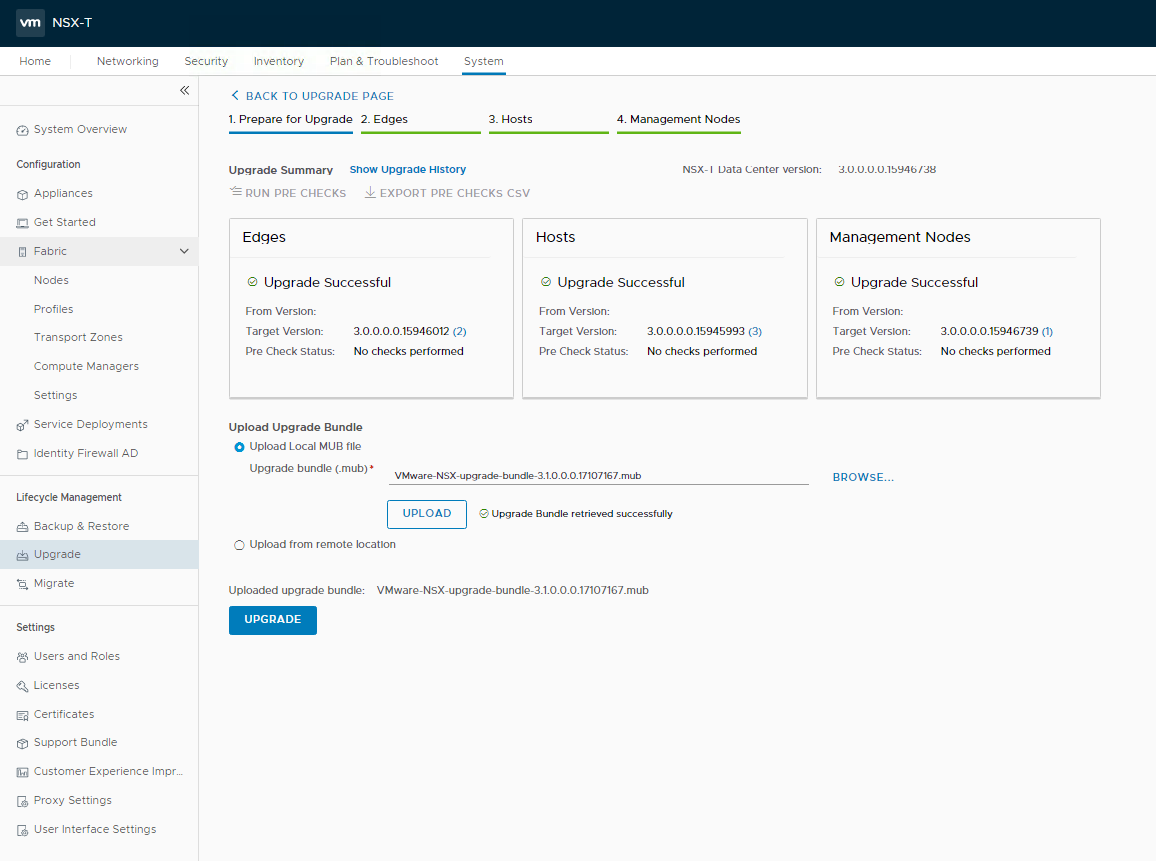Screen dimensions: 1156x861
Task: Click RUN PRE CHECKS action
Action: point(295,193)
